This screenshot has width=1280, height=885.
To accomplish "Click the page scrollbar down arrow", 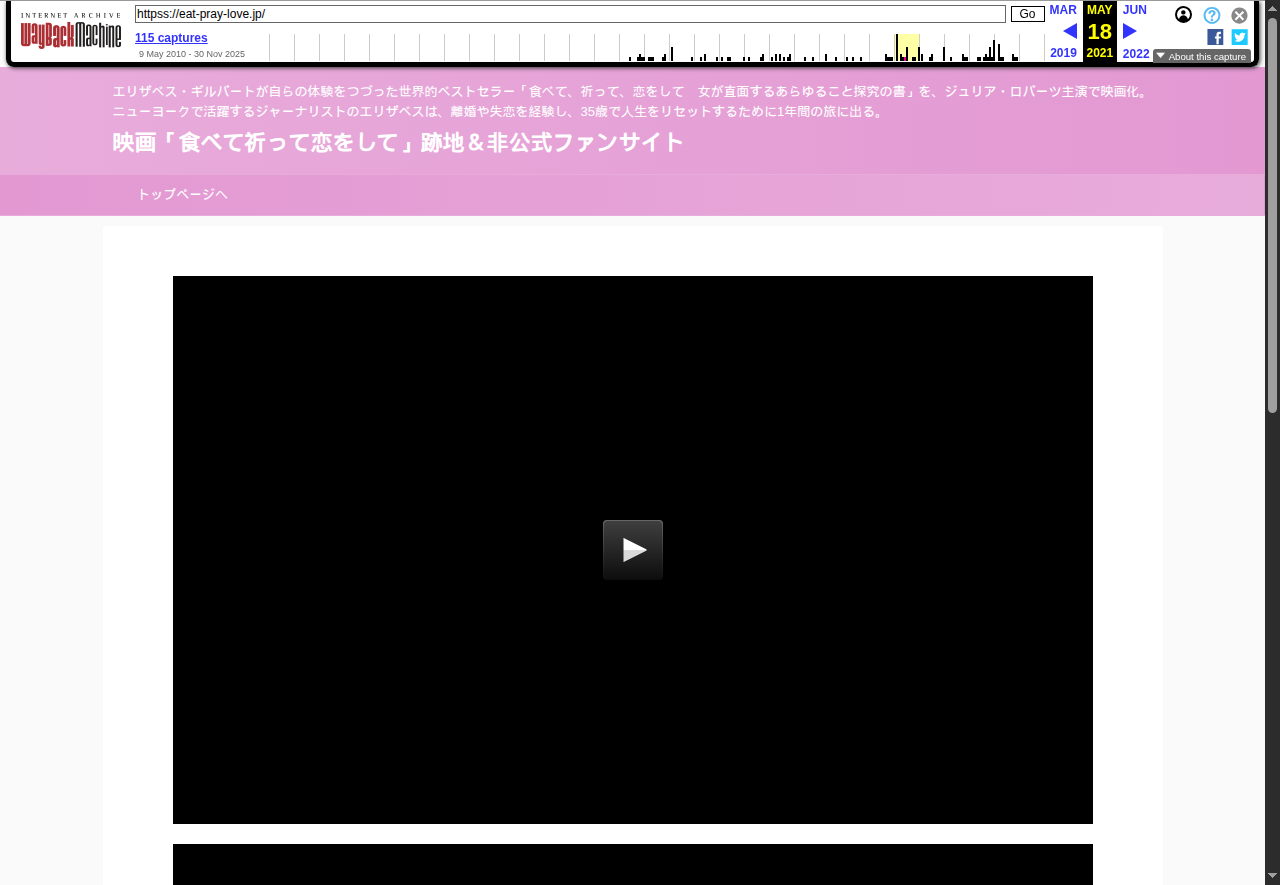I will coord(1272,876).
